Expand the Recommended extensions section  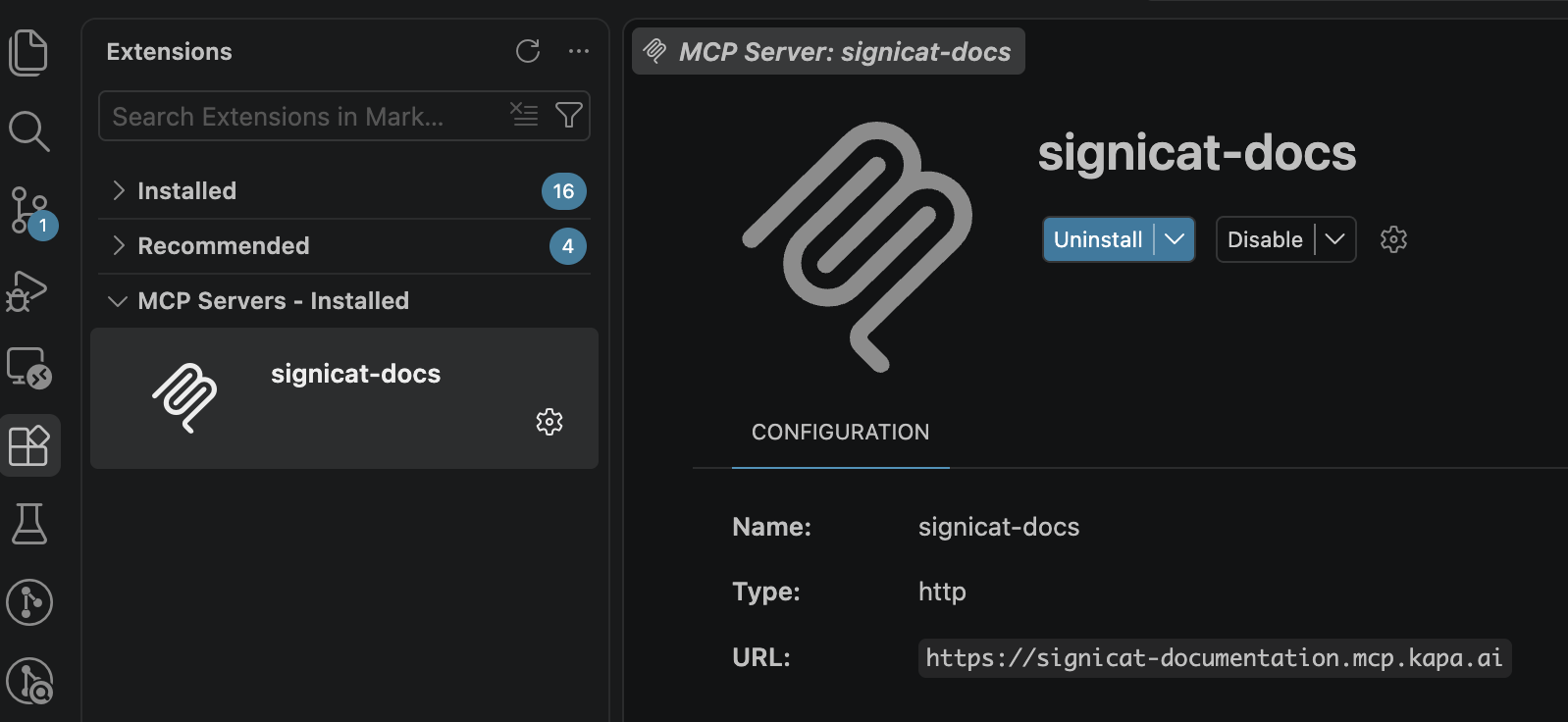click(344, 246)
